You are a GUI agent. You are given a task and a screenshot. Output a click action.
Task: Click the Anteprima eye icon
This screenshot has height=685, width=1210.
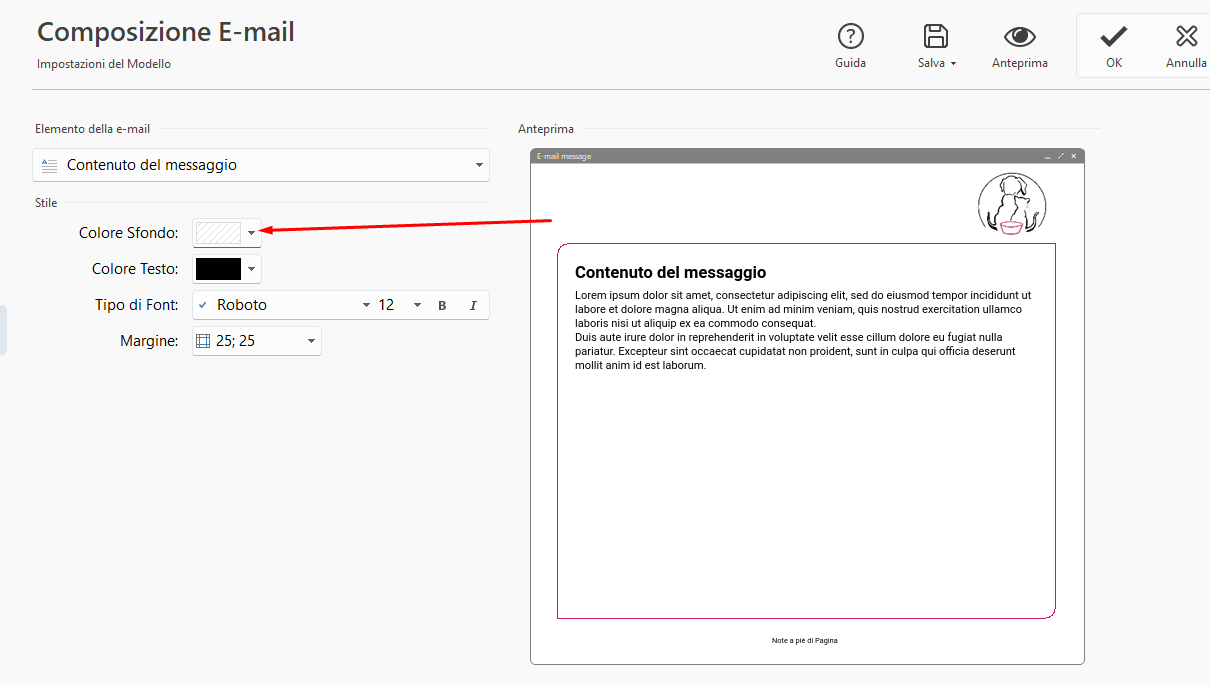[1019, 37]
